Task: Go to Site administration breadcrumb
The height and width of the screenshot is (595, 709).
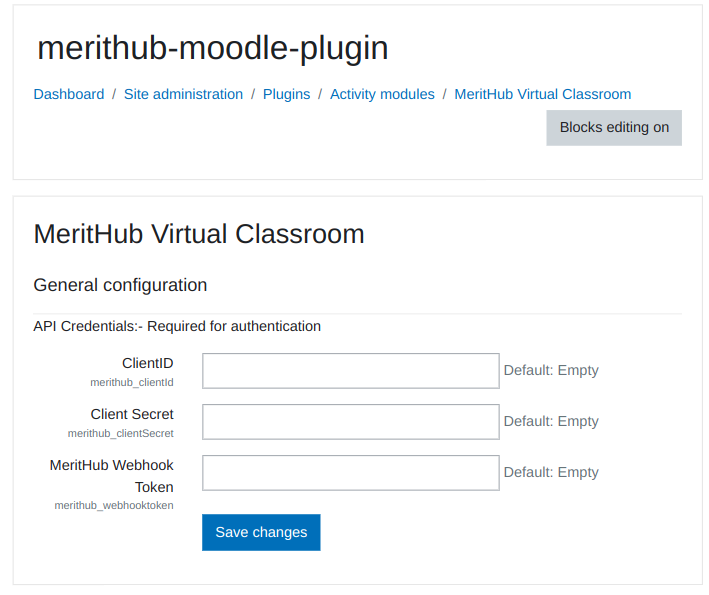Action: pos(183,94)
